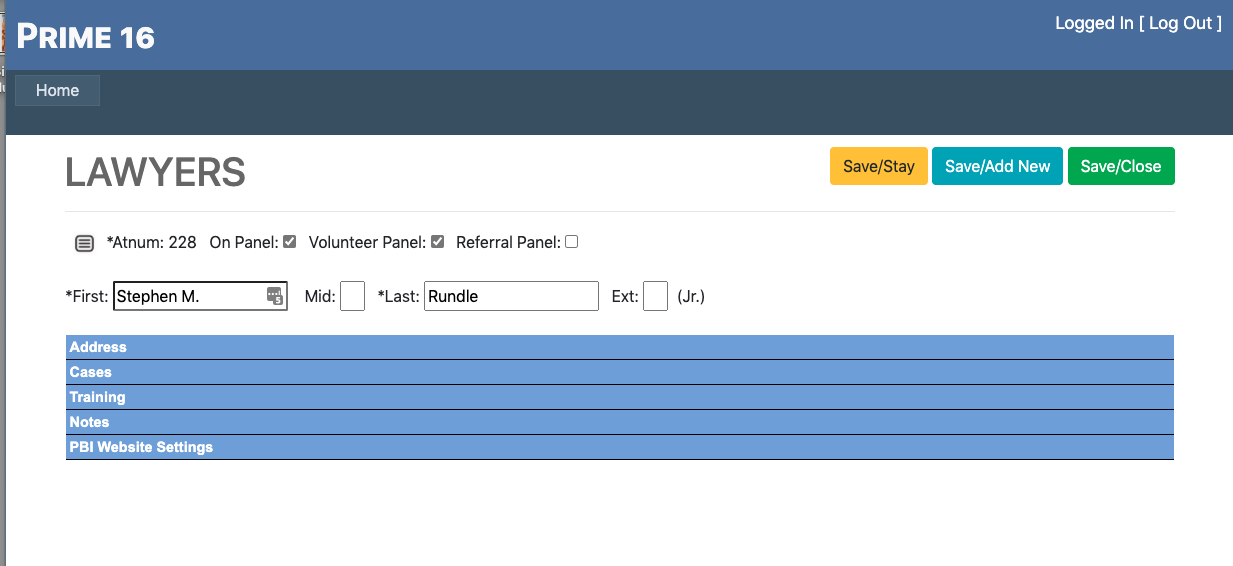Click the autofill icon in First name field
1233x566 pixels.
(x=275, y=296)
